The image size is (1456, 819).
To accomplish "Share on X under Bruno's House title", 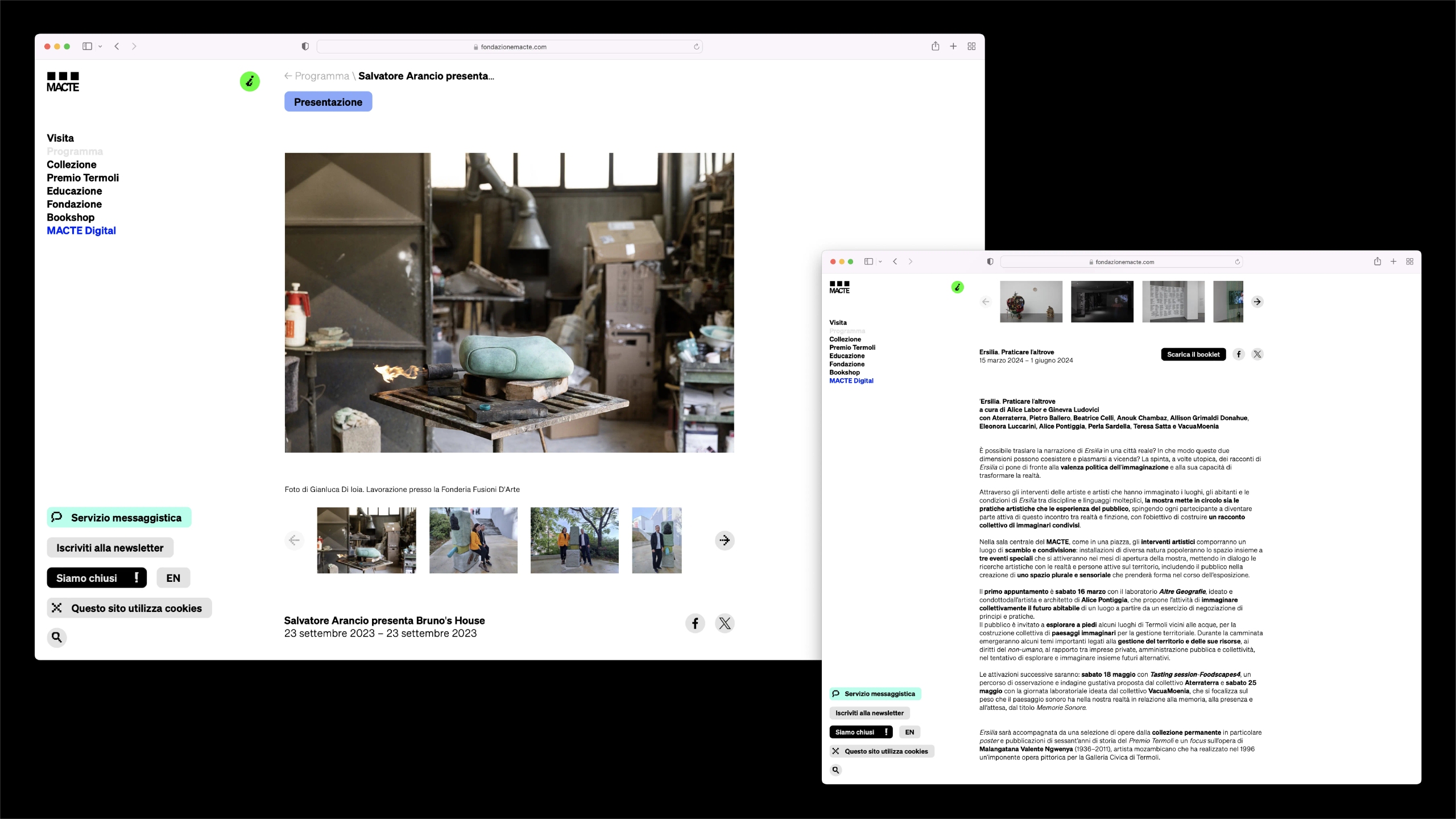I will (x=725, y=623).
